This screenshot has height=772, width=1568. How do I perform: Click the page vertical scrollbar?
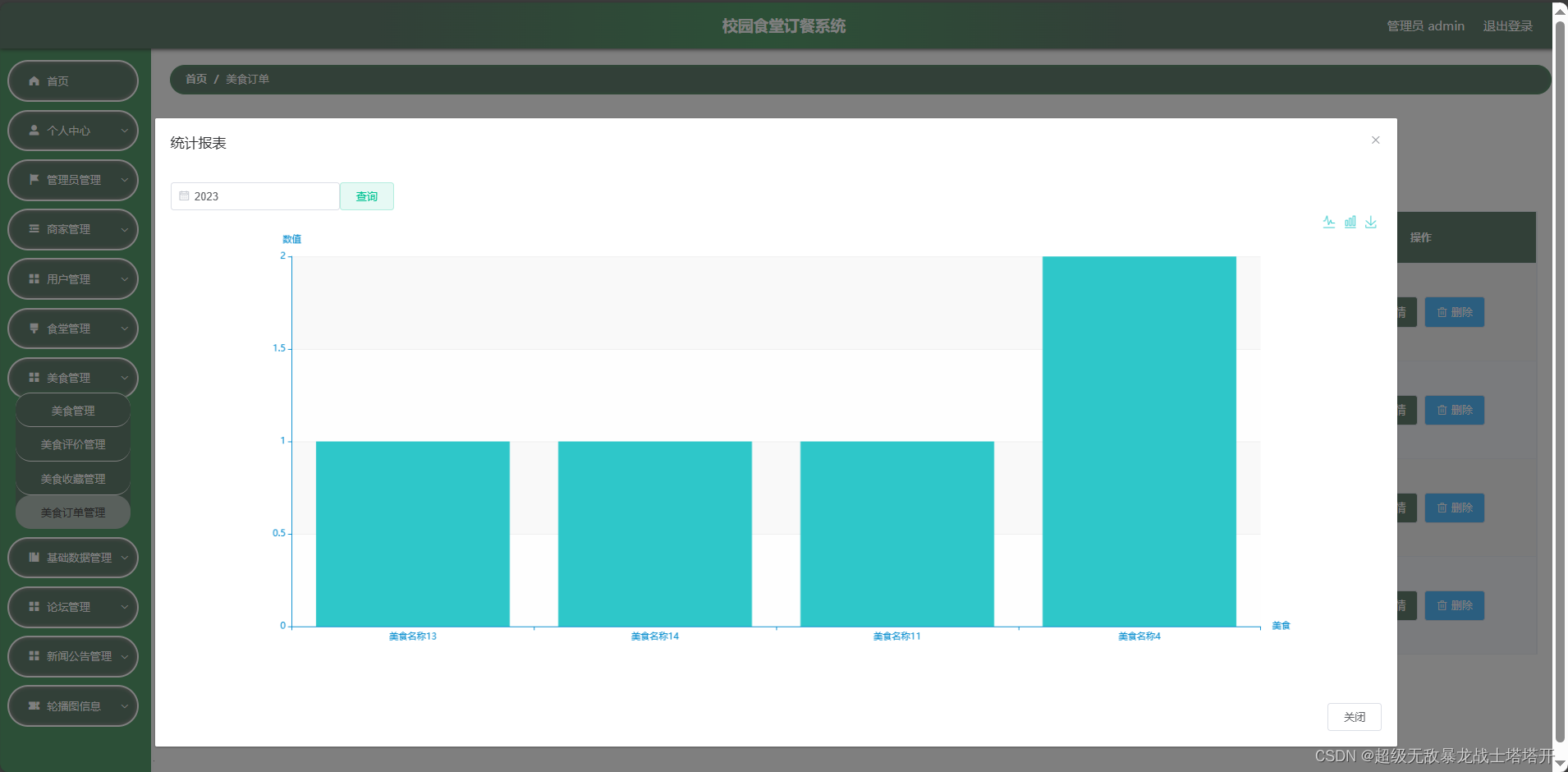point(1561,382)
